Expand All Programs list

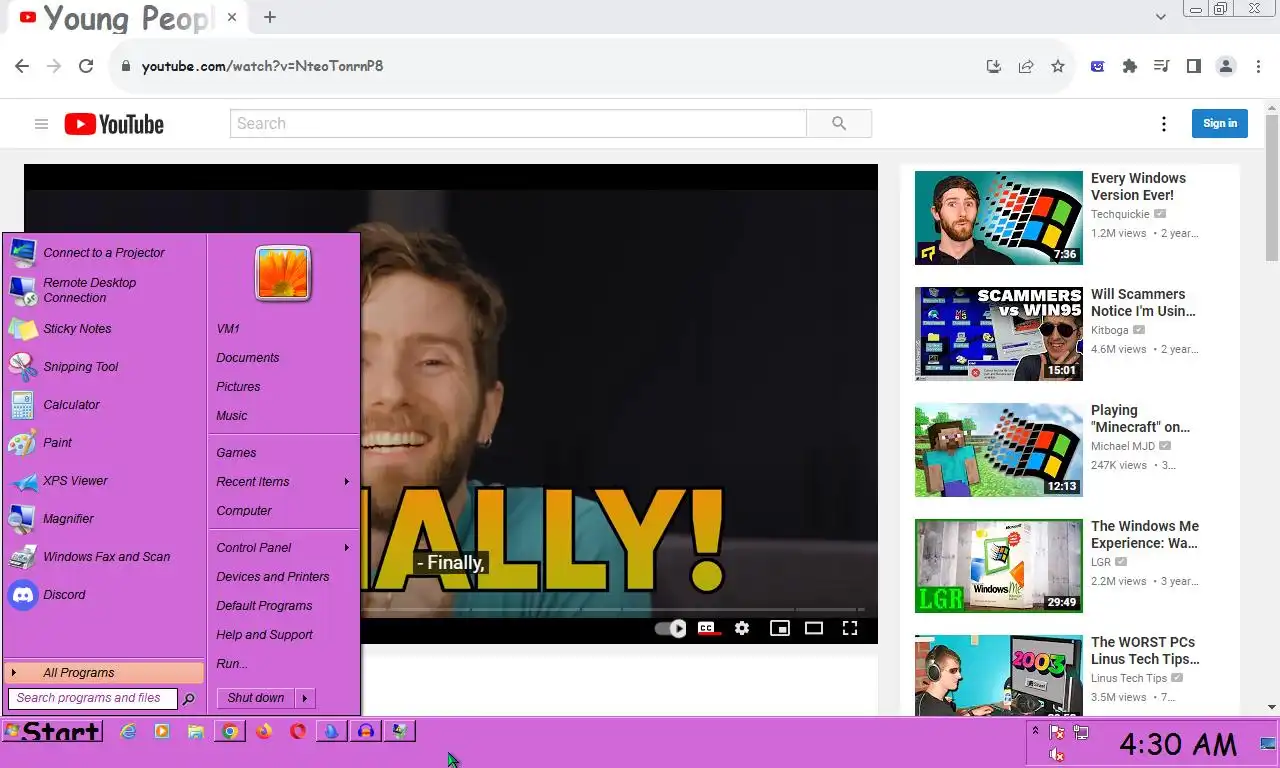[x=104, y=673]
